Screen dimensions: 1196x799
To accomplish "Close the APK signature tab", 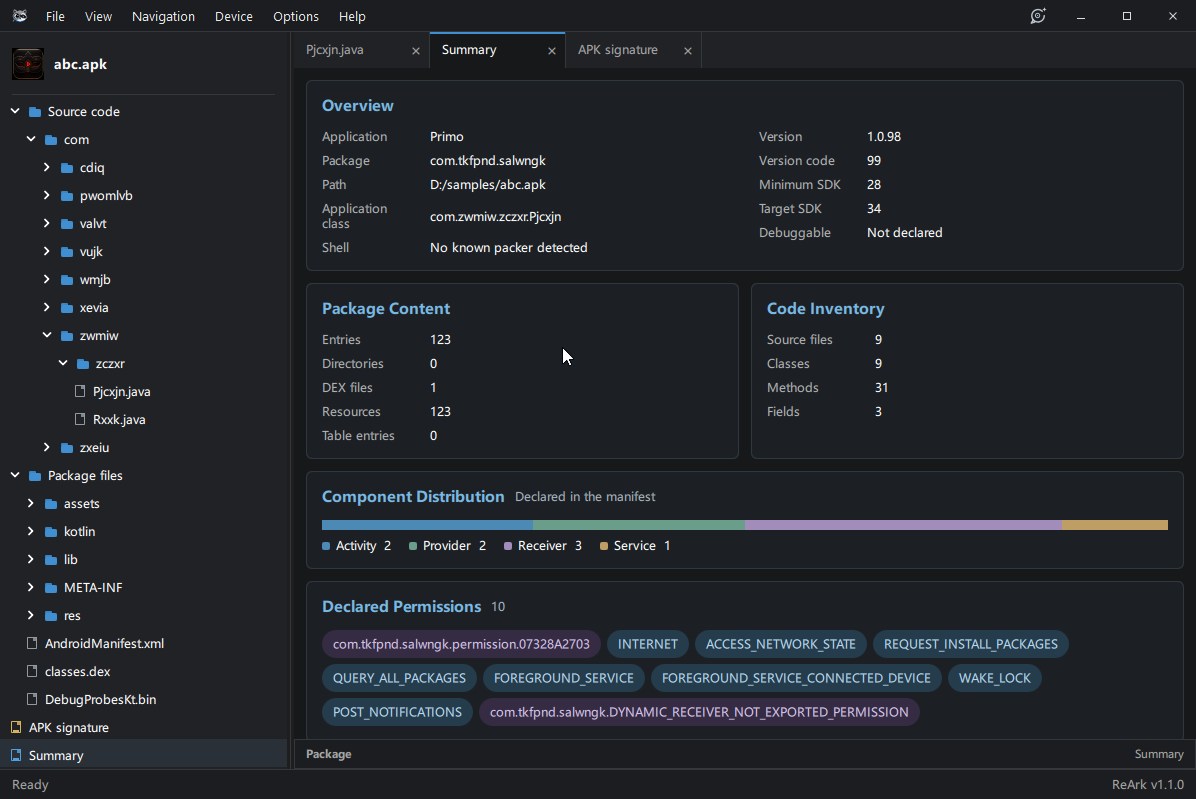I will pyautogui.click(x=688, y=51).
